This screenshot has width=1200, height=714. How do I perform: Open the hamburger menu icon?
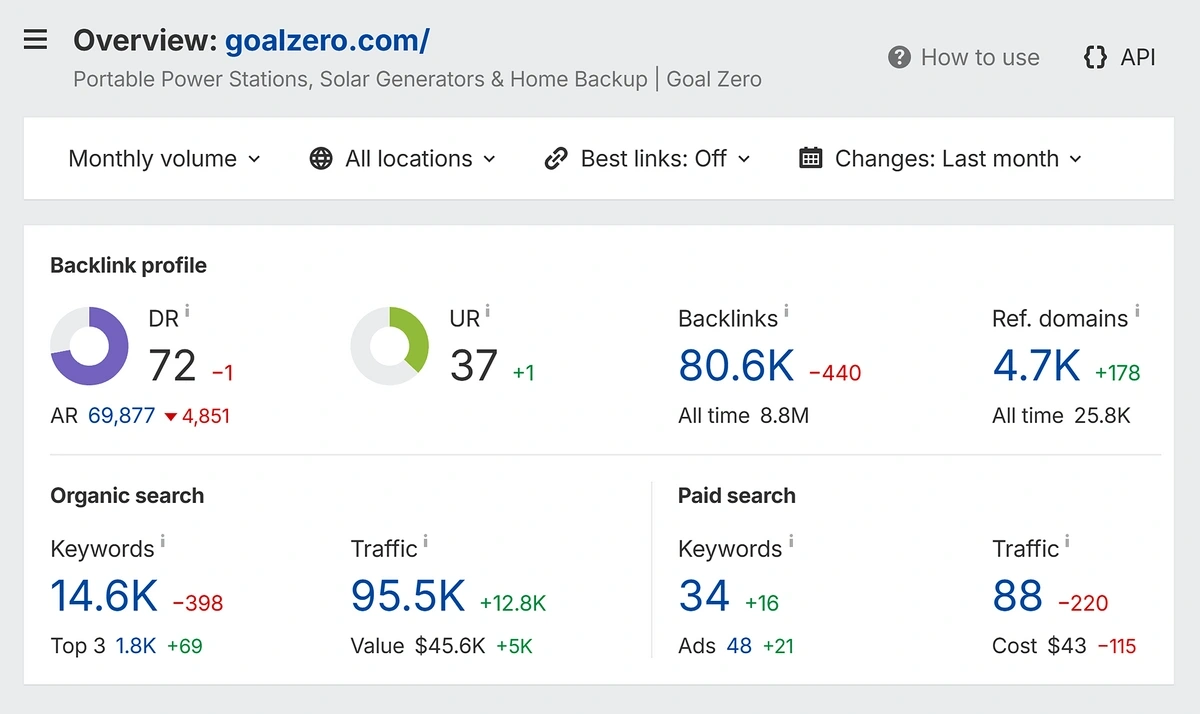click(x=35, y=40)
